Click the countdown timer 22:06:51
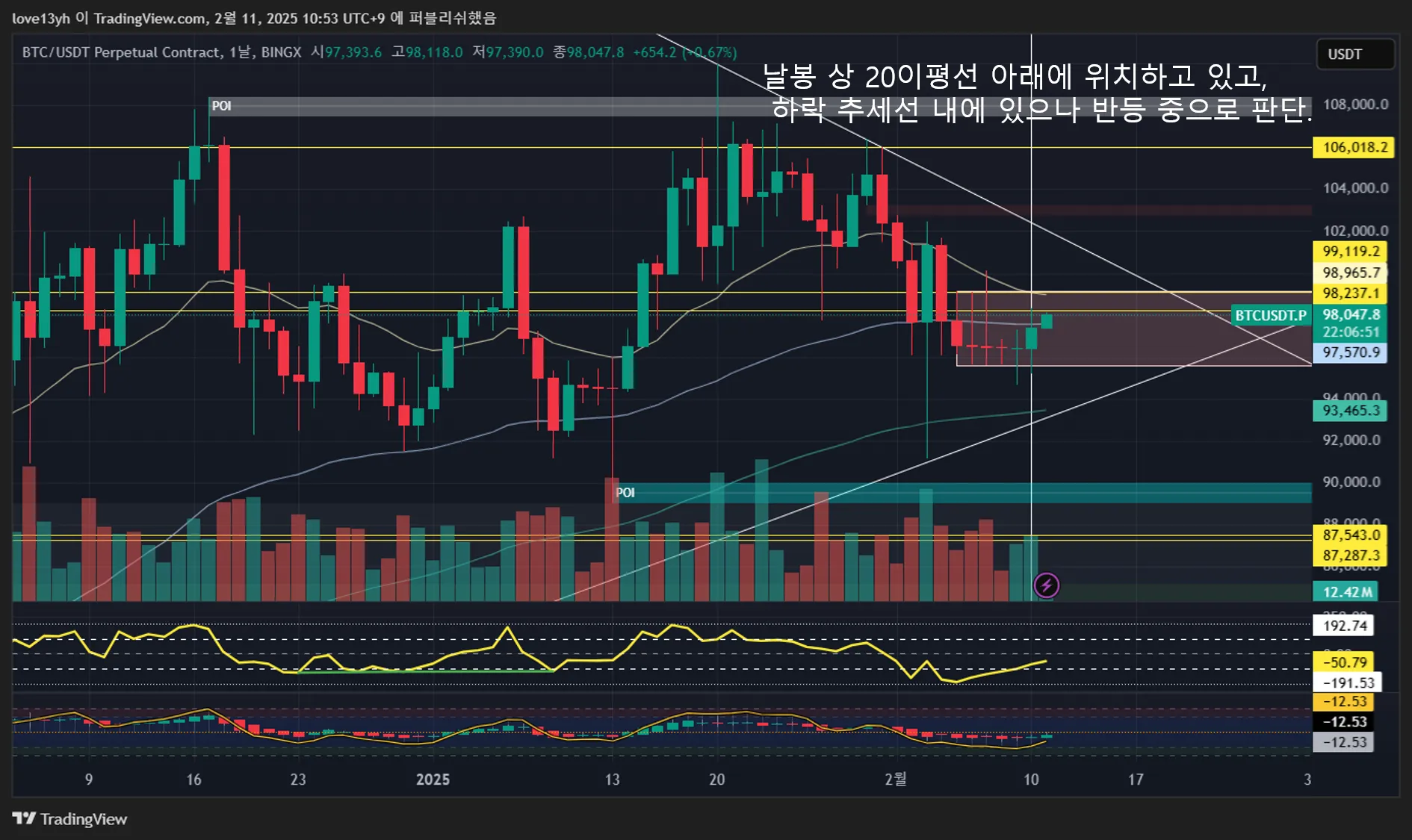This screenshot has height=840, width=1412. coord(1350,332)
